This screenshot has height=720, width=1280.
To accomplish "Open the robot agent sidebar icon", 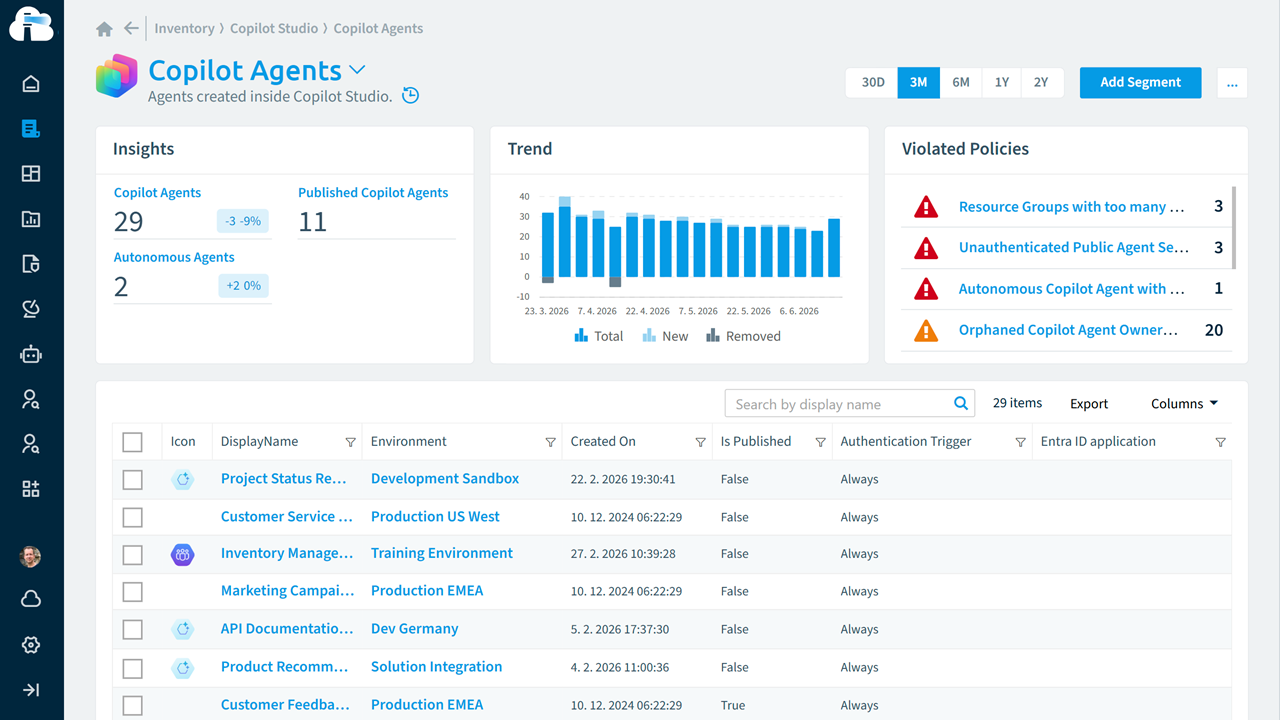I will (x=31, y=354).
